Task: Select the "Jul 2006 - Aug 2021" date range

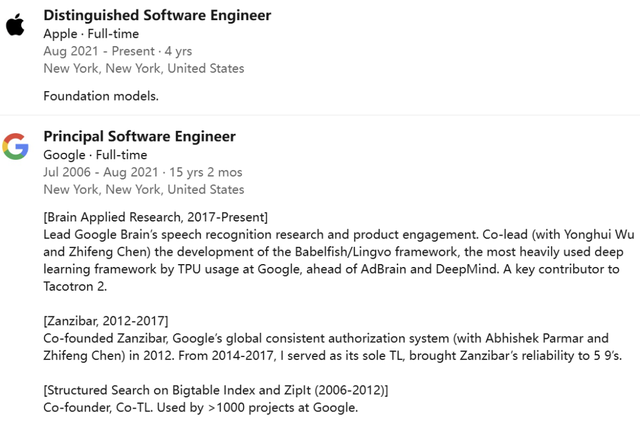Action: 100,172
